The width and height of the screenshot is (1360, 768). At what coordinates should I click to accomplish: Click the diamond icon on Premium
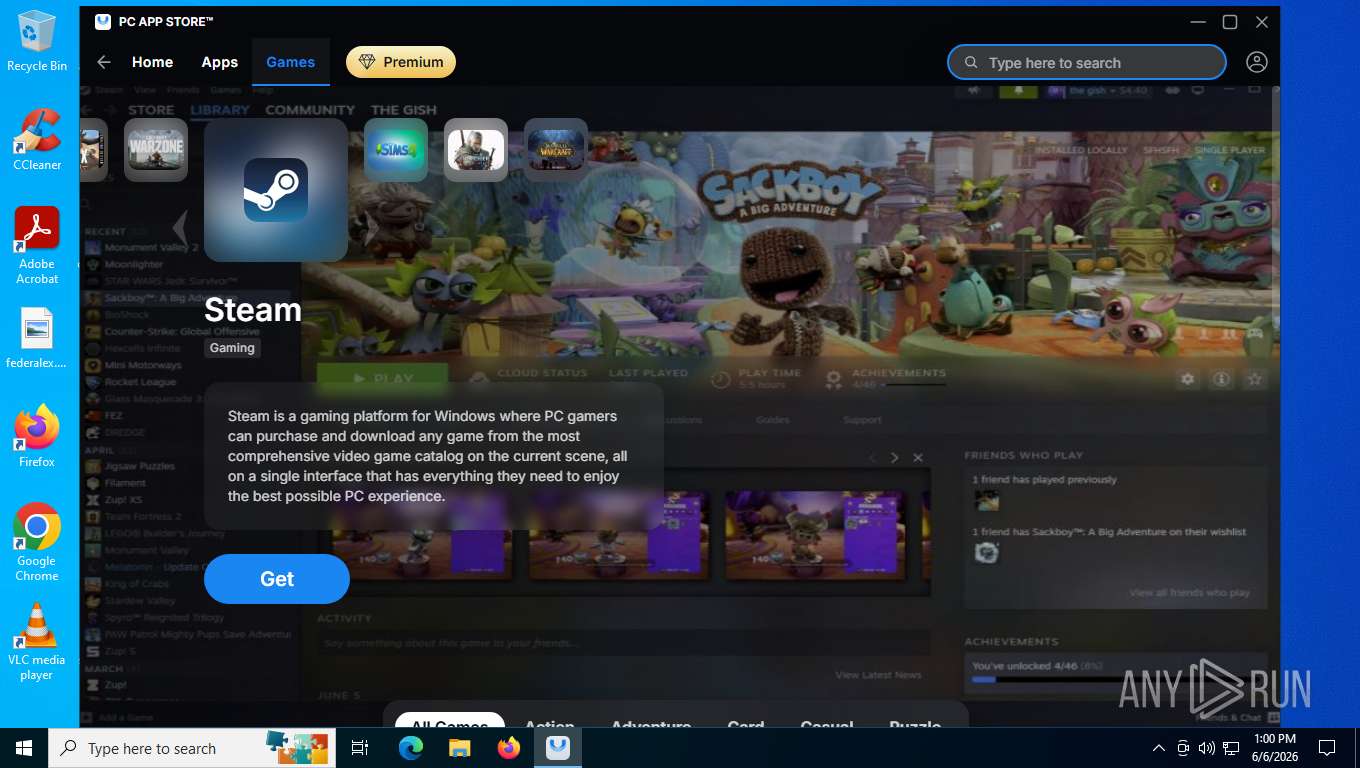367,62
